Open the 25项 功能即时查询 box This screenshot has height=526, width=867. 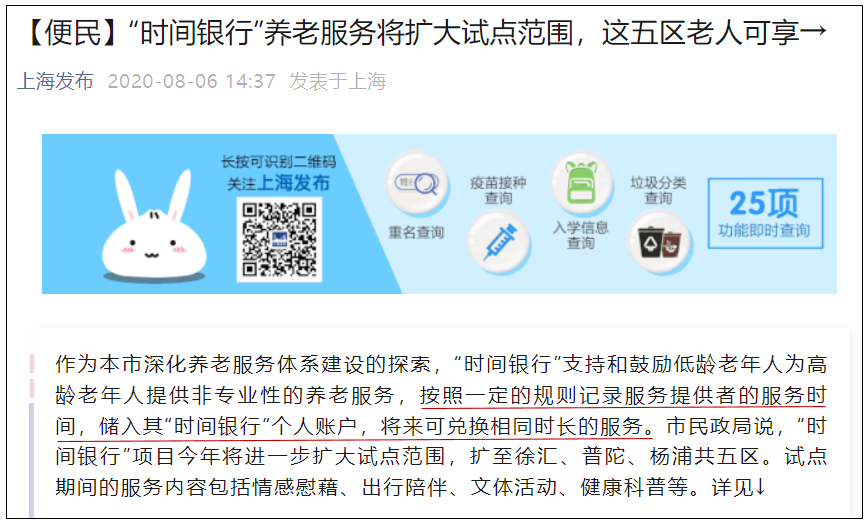pos(765,213)
